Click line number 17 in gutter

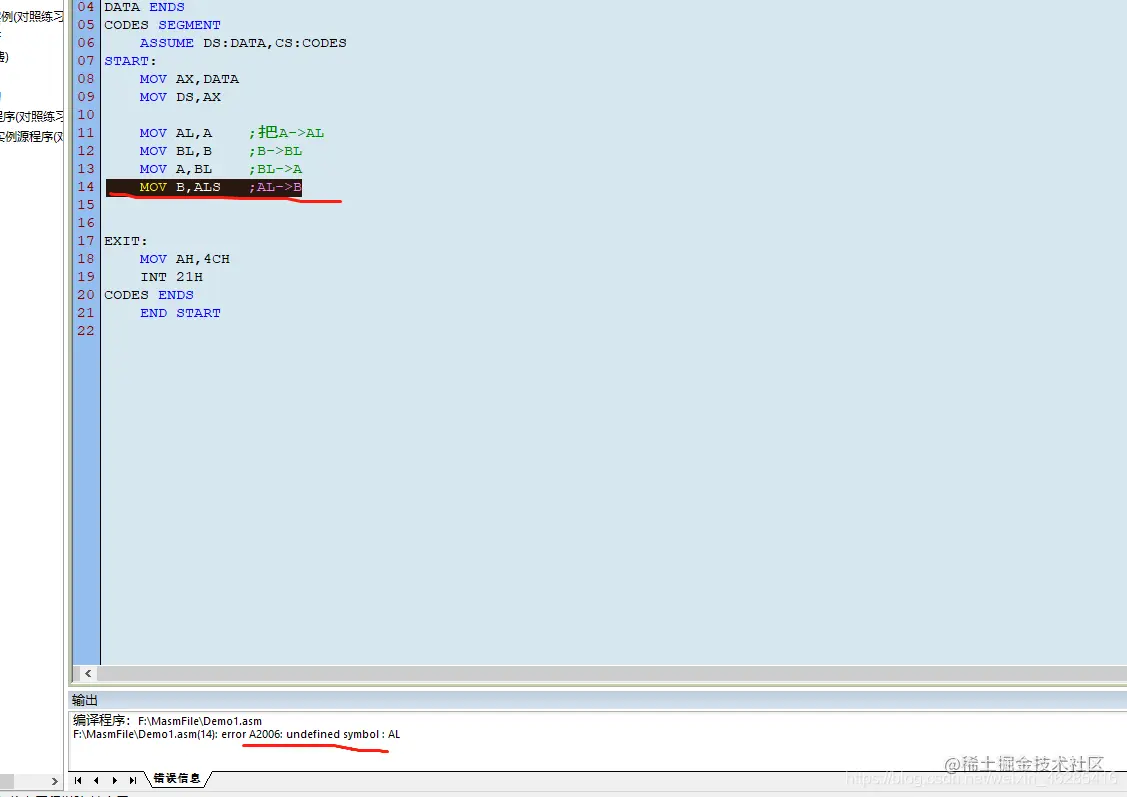pyautogui.click(x=86, y=241)
